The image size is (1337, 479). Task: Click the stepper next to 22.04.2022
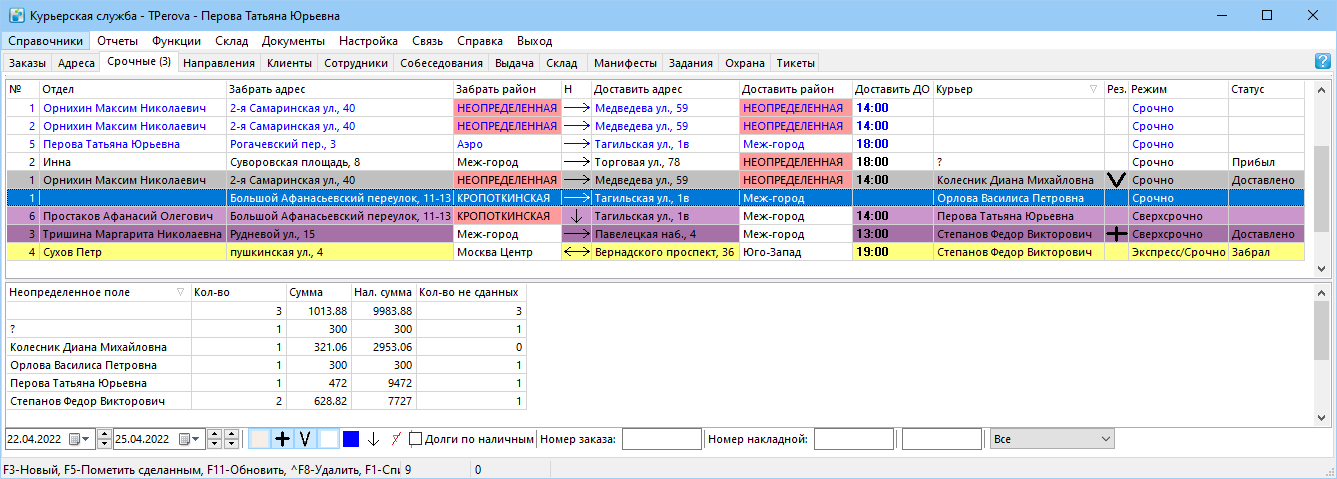(x=102, y=438)
